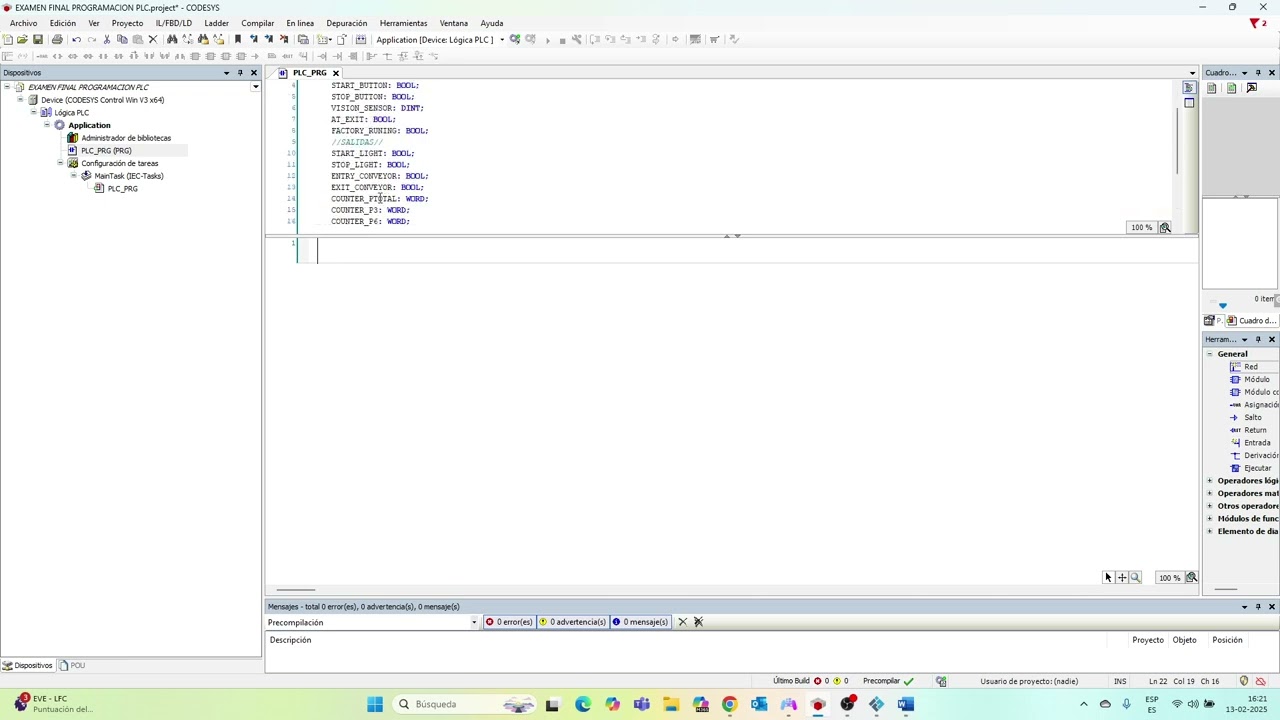This screenshot has width=1280, height=720.
Task: Click the Precompilar status bar button
Action: 888,681
